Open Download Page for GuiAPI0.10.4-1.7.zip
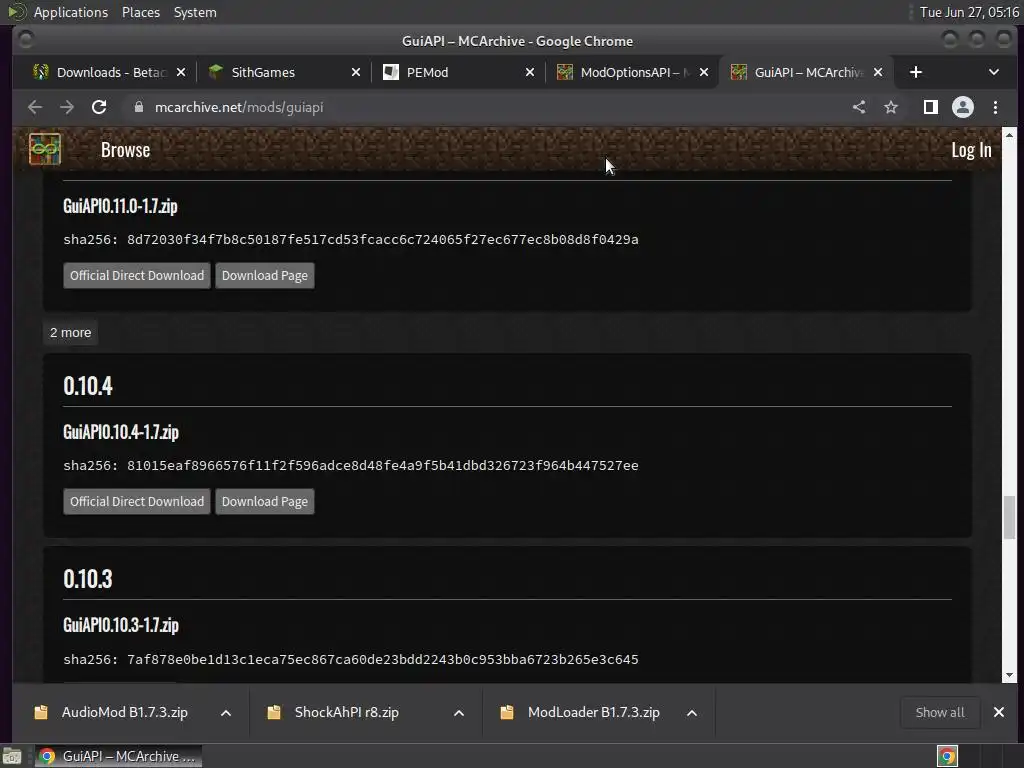1024x768 pixels. coord(264,502)
